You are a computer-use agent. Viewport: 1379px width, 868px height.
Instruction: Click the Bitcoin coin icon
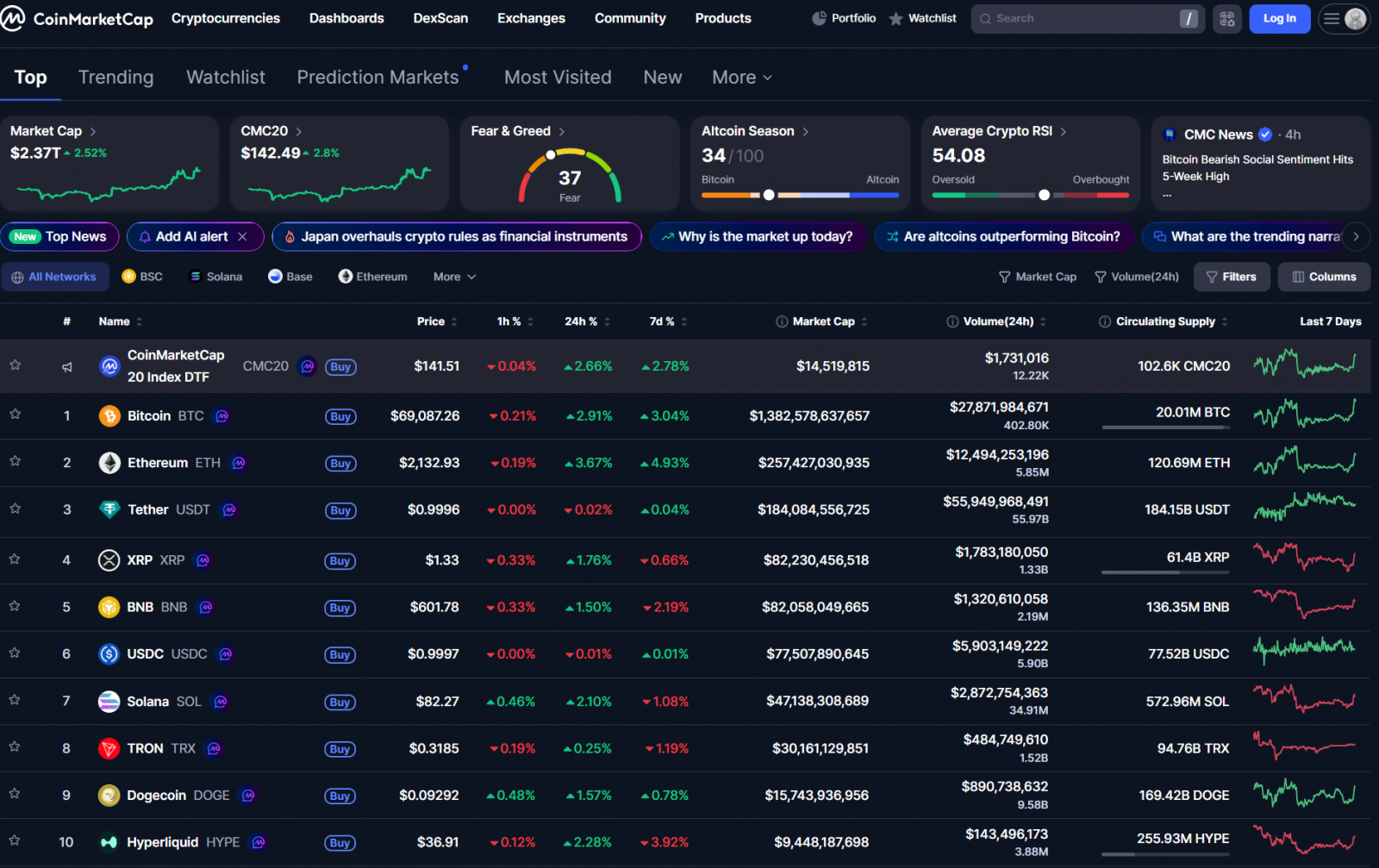pyautogui.click(x=109, y=416)
